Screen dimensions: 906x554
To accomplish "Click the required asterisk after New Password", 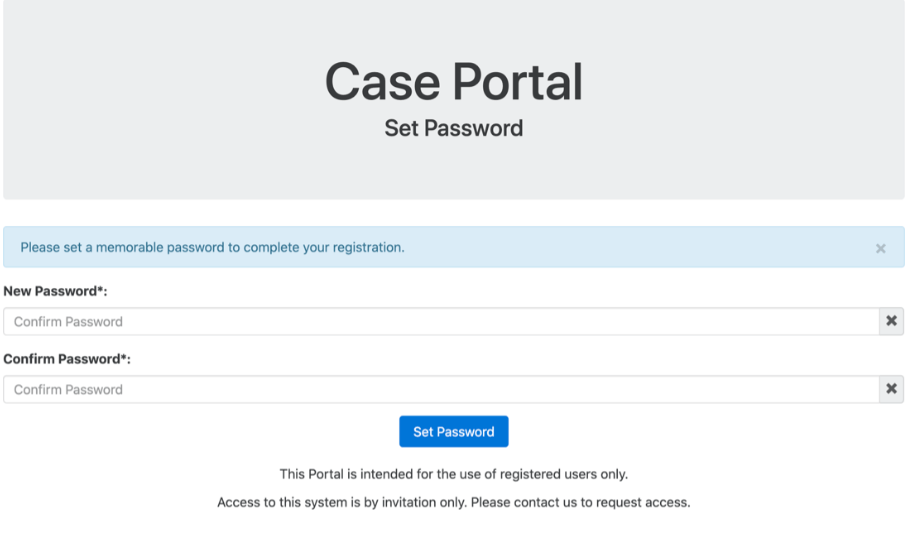I will tap(100, 289).
